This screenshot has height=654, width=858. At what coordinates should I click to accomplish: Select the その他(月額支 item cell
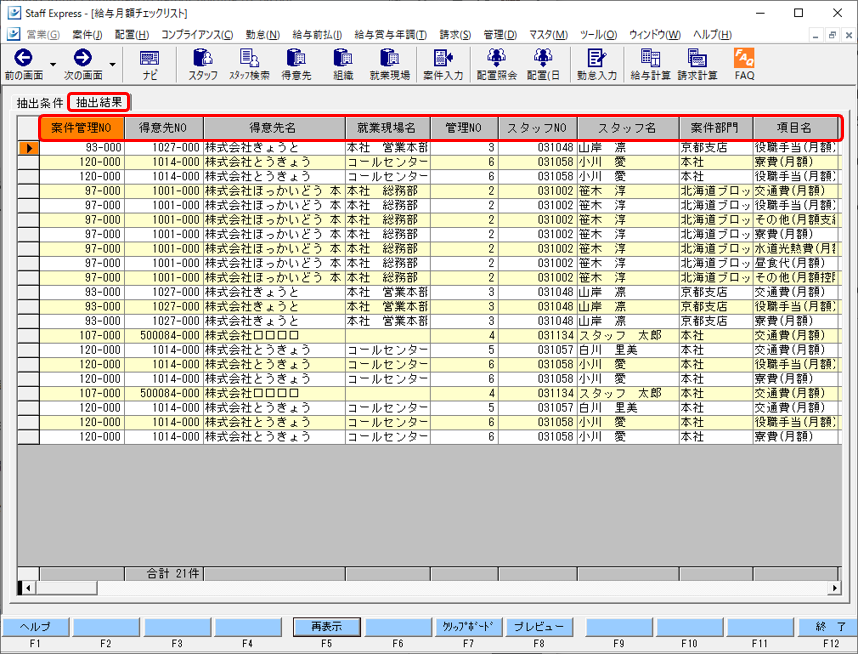[795, 219]
